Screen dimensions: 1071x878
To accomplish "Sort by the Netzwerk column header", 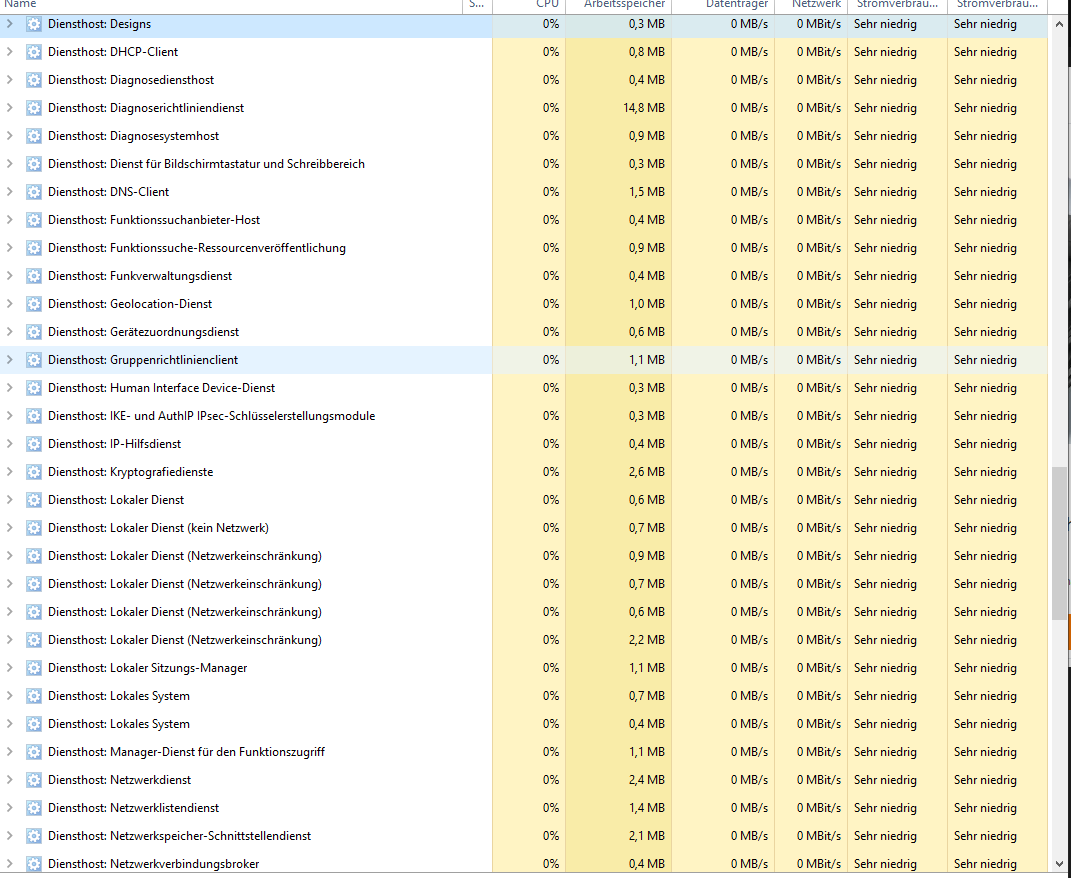I will point(811,5).
